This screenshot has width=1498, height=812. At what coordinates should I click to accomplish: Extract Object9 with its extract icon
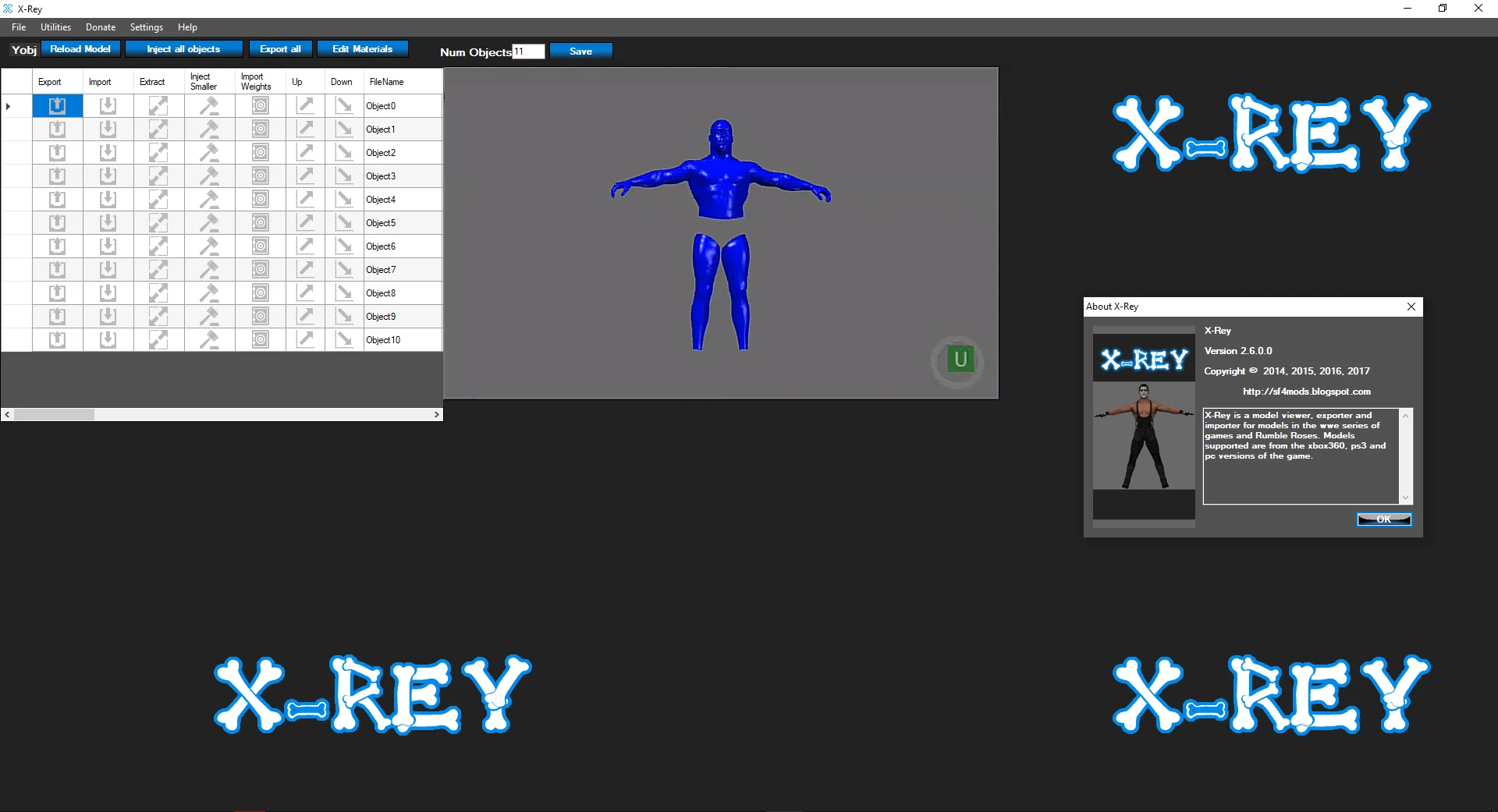[158, 316]
